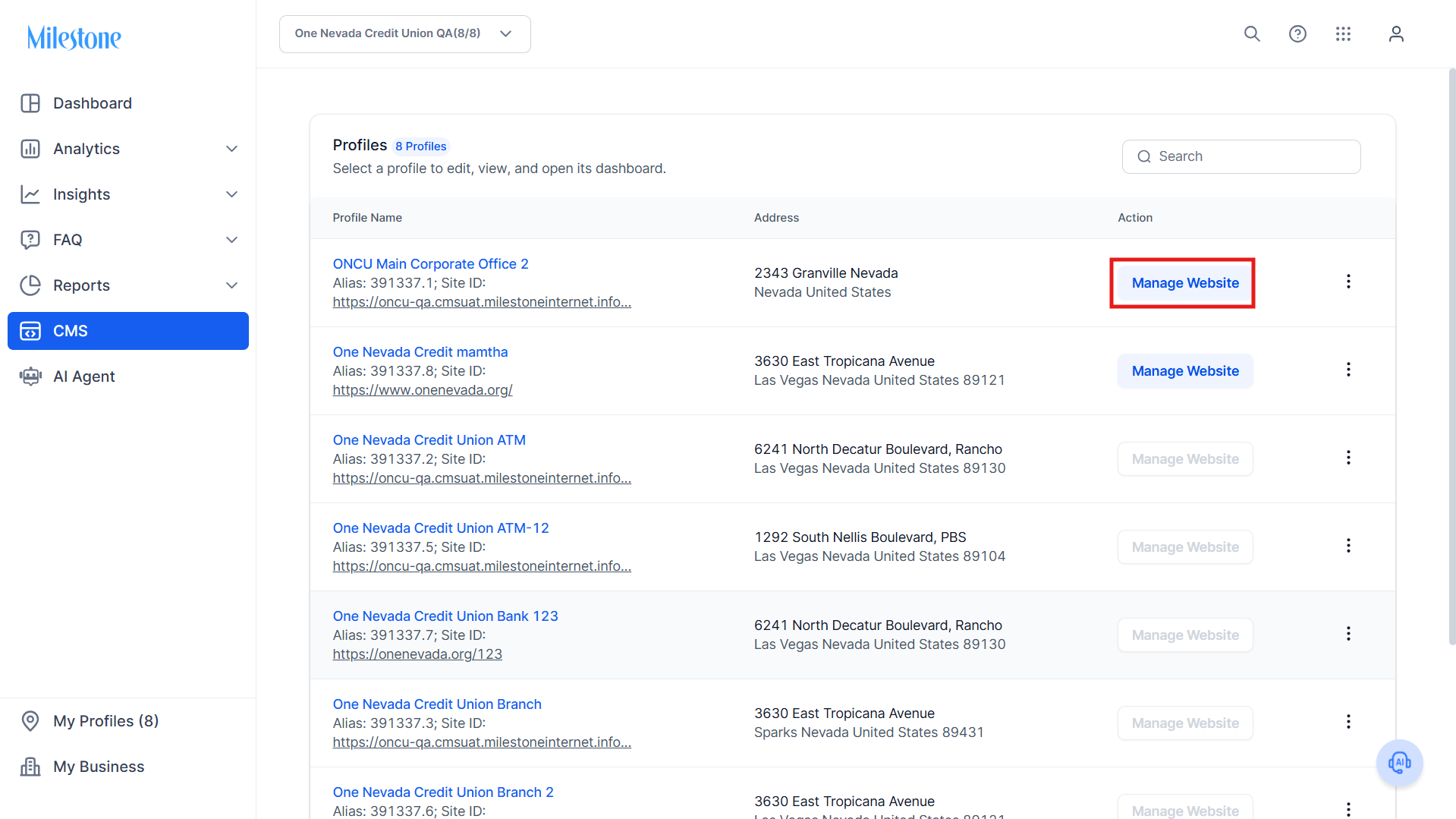Open One Nevada Credit Union Bank 123 profile link

pyautogui.click(x=445, y=616)
